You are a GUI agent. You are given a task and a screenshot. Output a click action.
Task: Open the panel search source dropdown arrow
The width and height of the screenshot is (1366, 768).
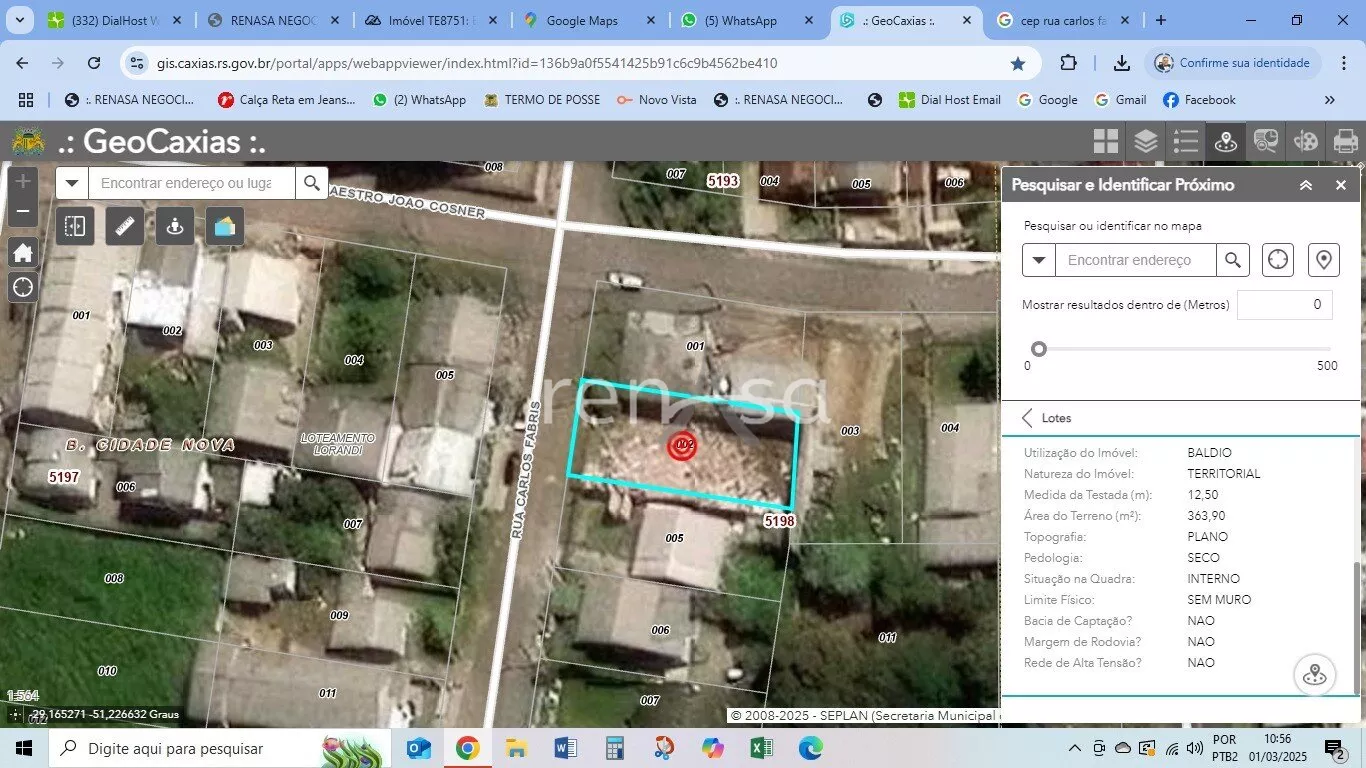[1039, 260]
